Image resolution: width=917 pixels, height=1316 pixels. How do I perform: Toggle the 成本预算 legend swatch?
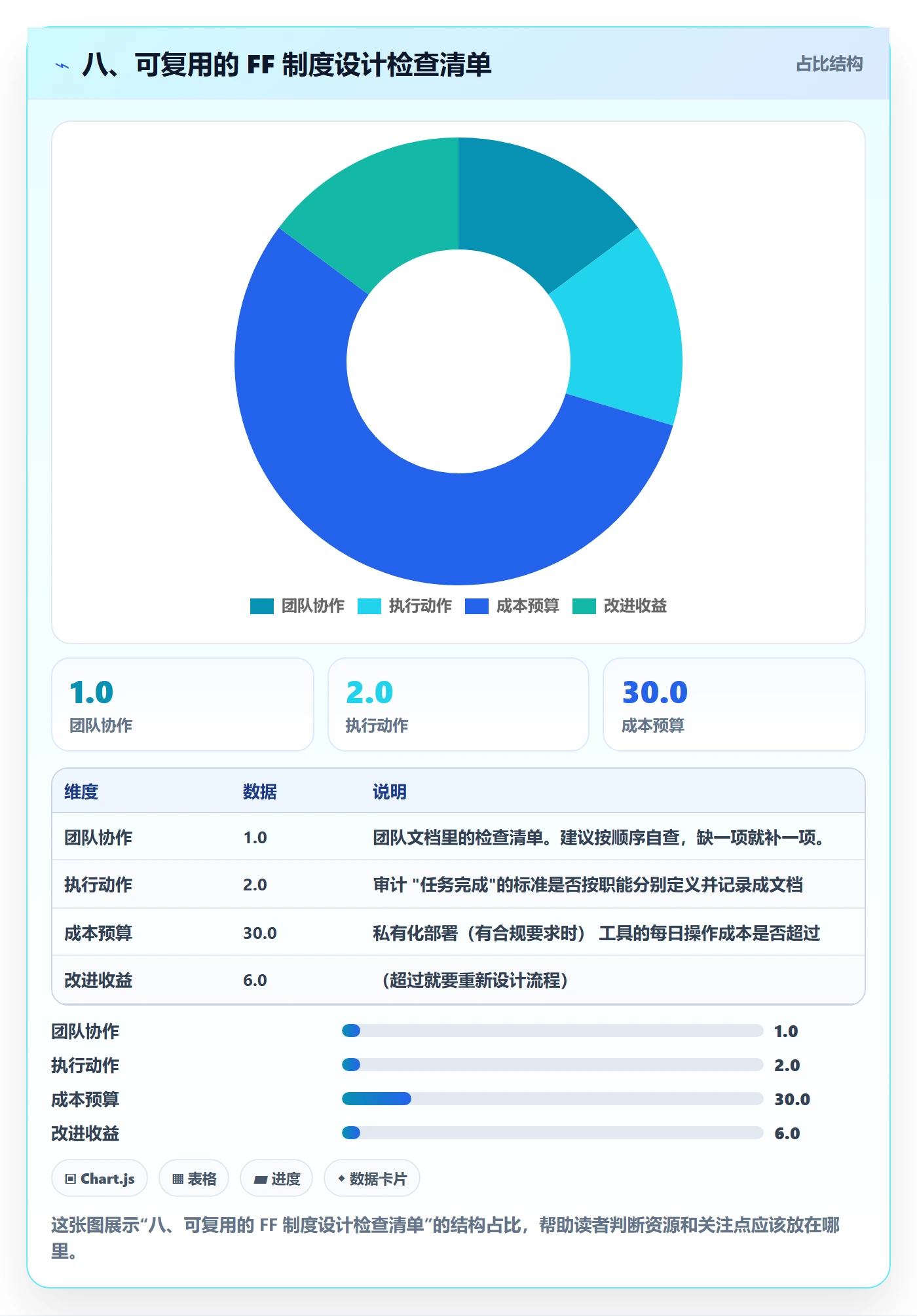point(476,606)
